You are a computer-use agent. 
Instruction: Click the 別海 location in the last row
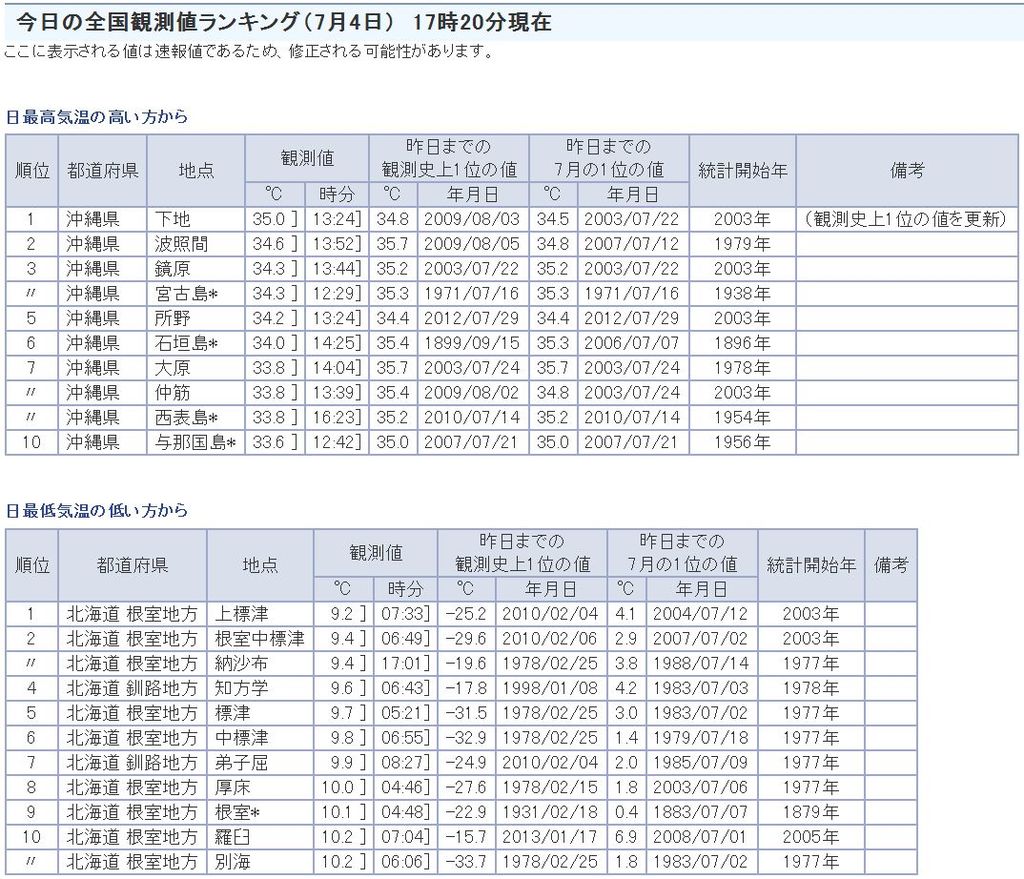(x=232, y=861)
